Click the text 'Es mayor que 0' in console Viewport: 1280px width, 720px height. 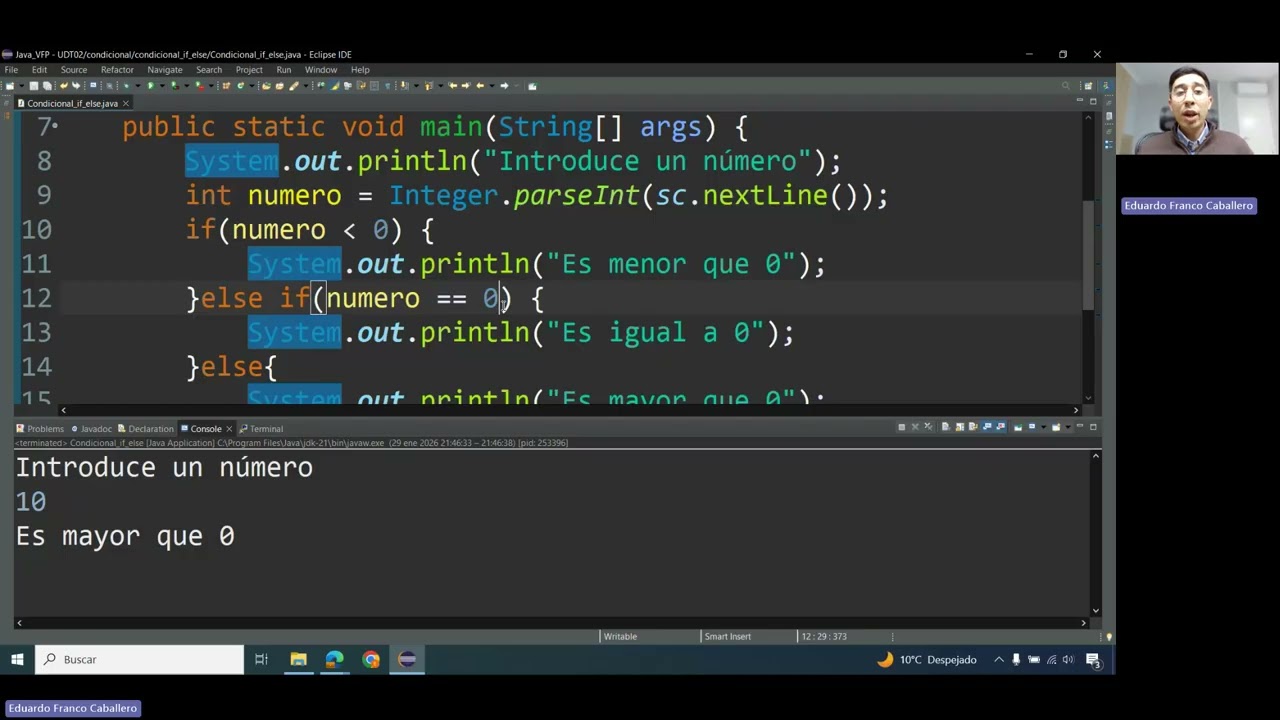click(125, 536)
